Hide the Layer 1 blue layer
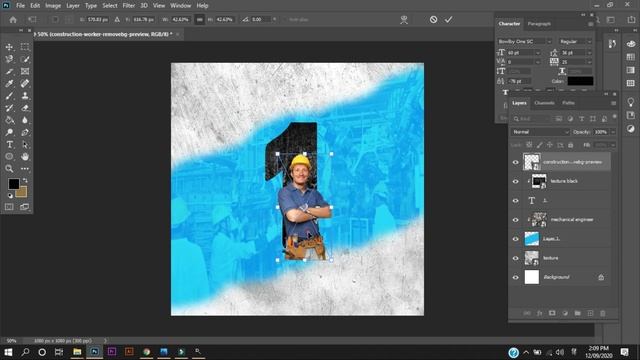Screen dimensions: 640x360 pos(516,239)
